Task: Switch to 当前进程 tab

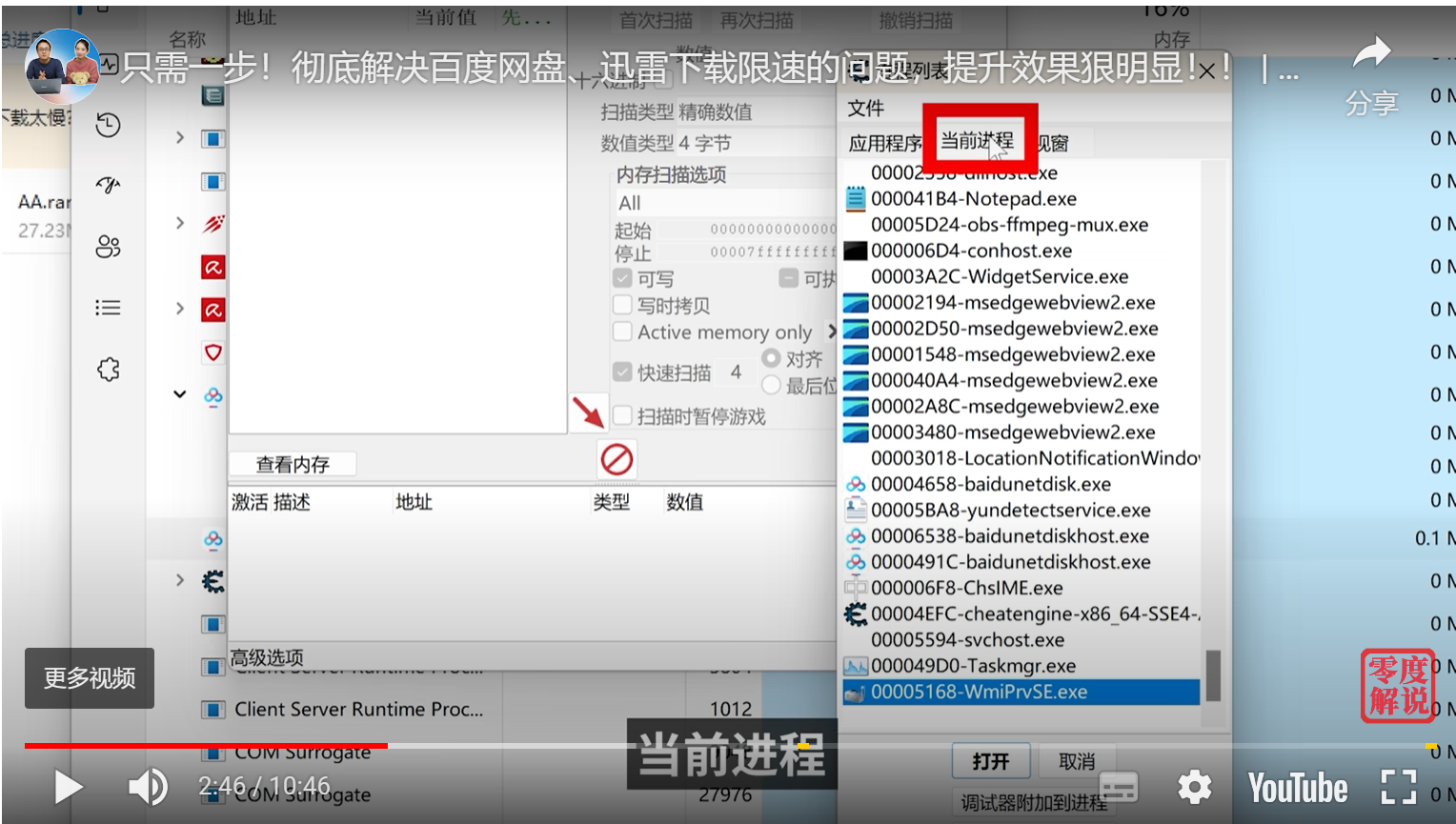Action: tap(977, 141)
